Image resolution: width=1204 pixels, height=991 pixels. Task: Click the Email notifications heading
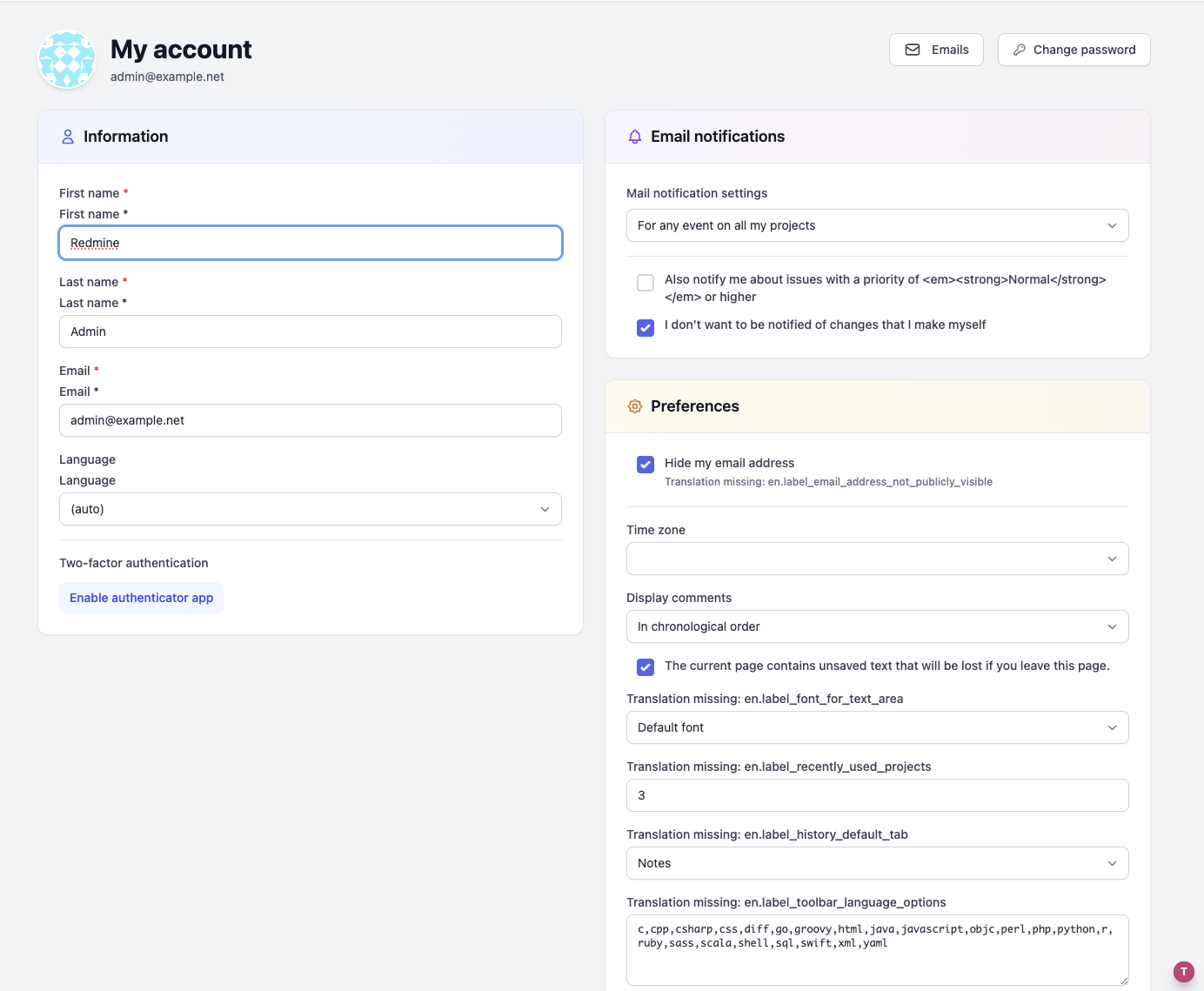tap(718, 137)
